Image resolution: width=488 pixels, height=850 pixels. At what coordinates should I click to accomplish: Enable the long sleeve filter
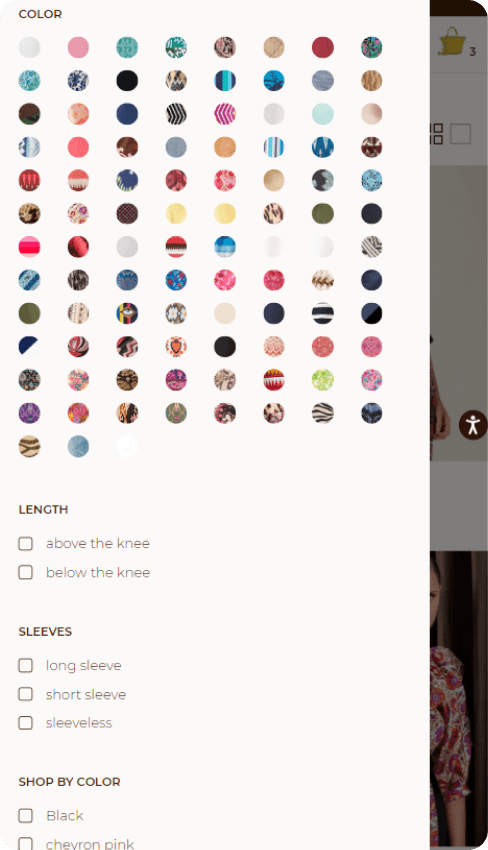pyautogui.click(x=25, y=665)
